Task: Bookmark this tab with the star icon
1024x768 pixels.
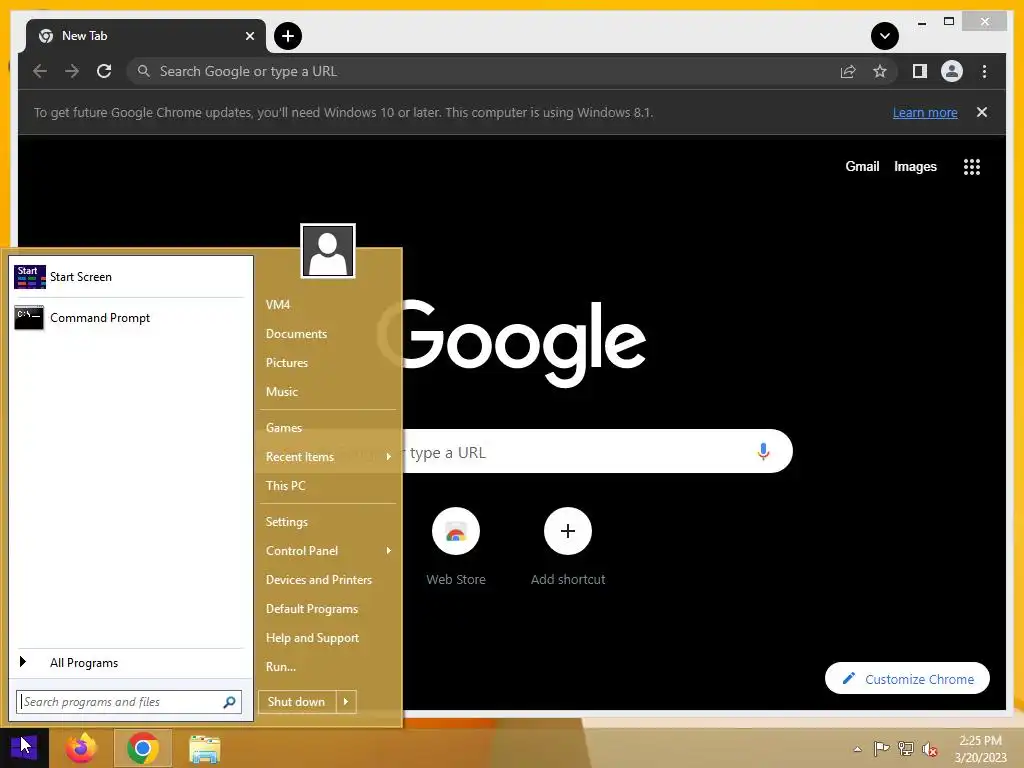Action: tap(880, 71)
